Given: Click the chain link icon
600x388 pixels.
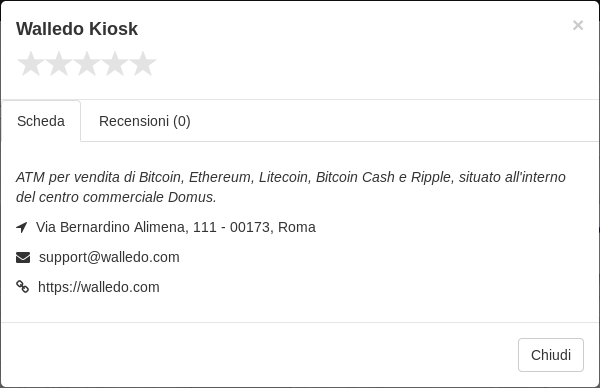Looking at the screenshot, I should coord(23,287).
